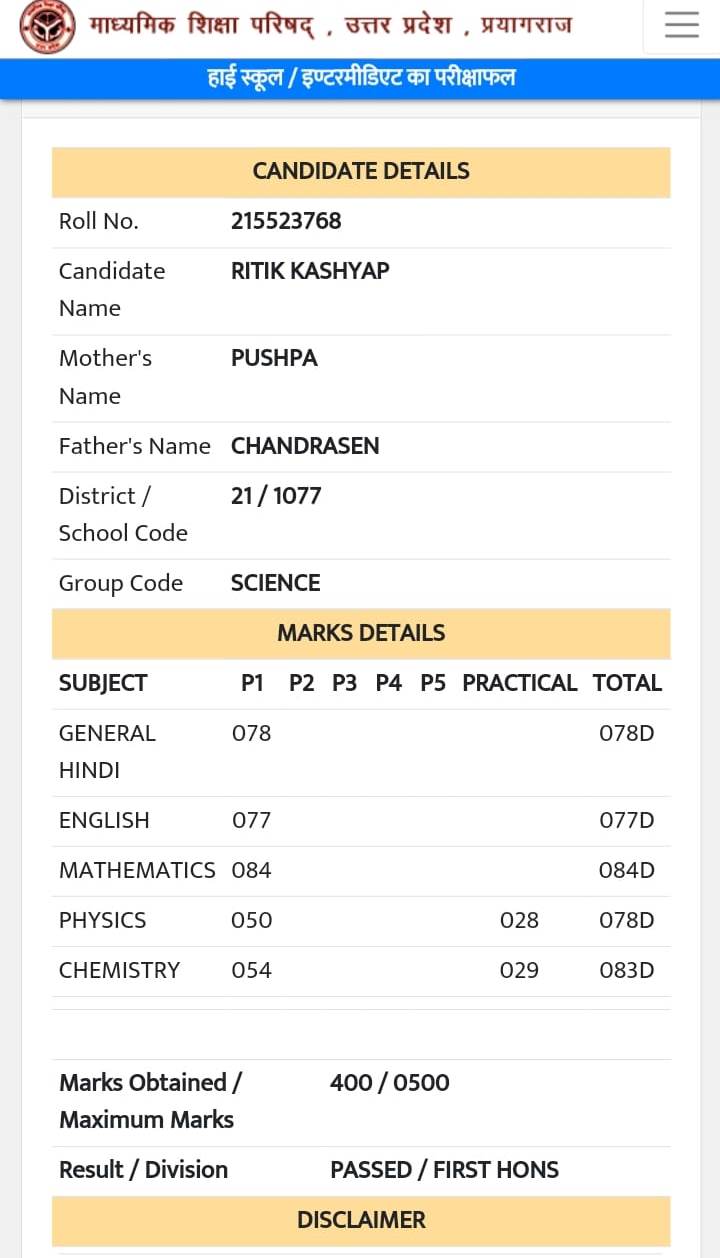Click the UP Board emblem logo
Screen dimensions: 720x1258
pos(47,27)
